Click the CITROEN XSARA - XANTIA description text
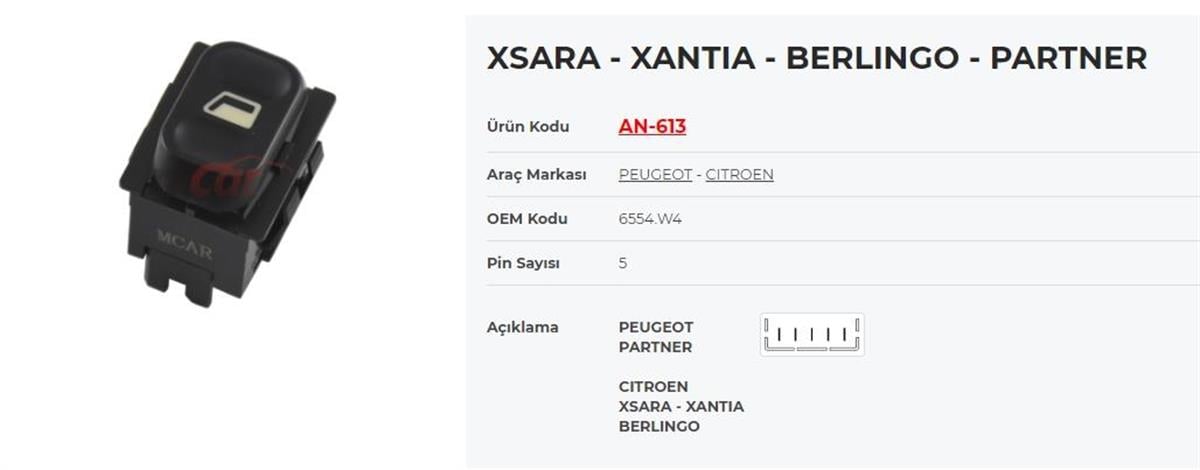Screen dimensions: 1200x470 pyautogui.click(x=681, y=396)
